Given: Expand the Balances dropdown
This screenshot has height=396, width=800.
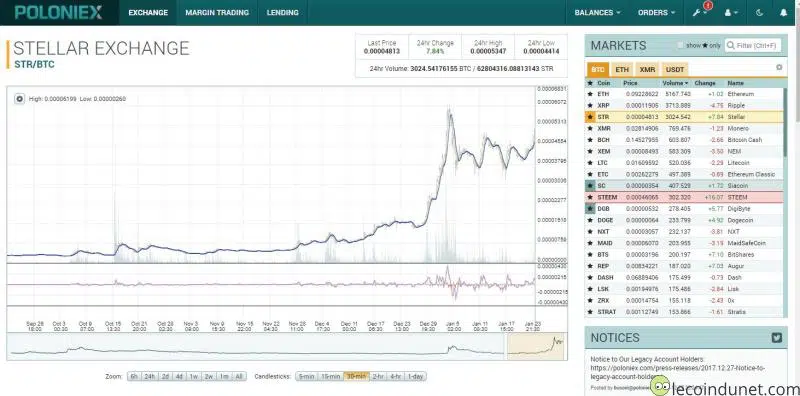Looking at the screenshot, I should coord(597,13).
